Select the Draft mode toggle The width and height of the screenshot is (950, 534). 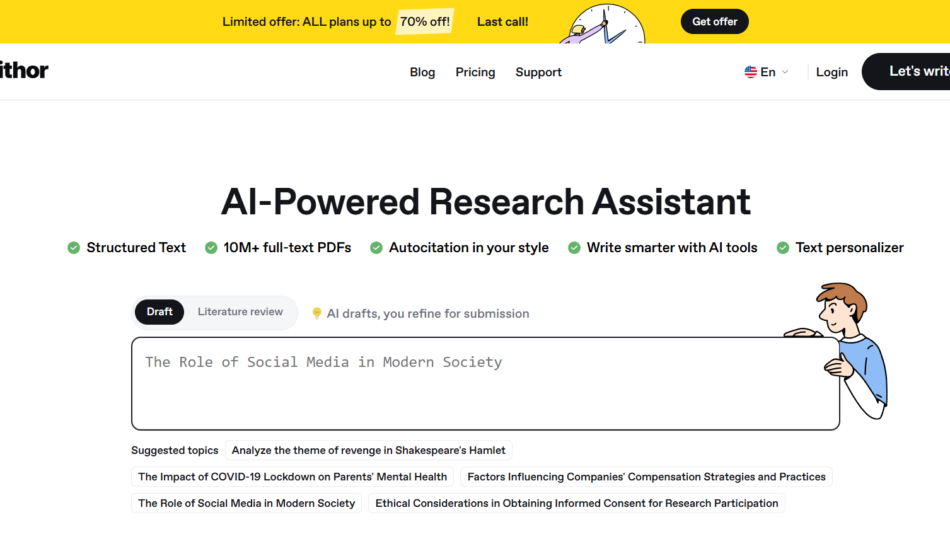pos(159,312)
